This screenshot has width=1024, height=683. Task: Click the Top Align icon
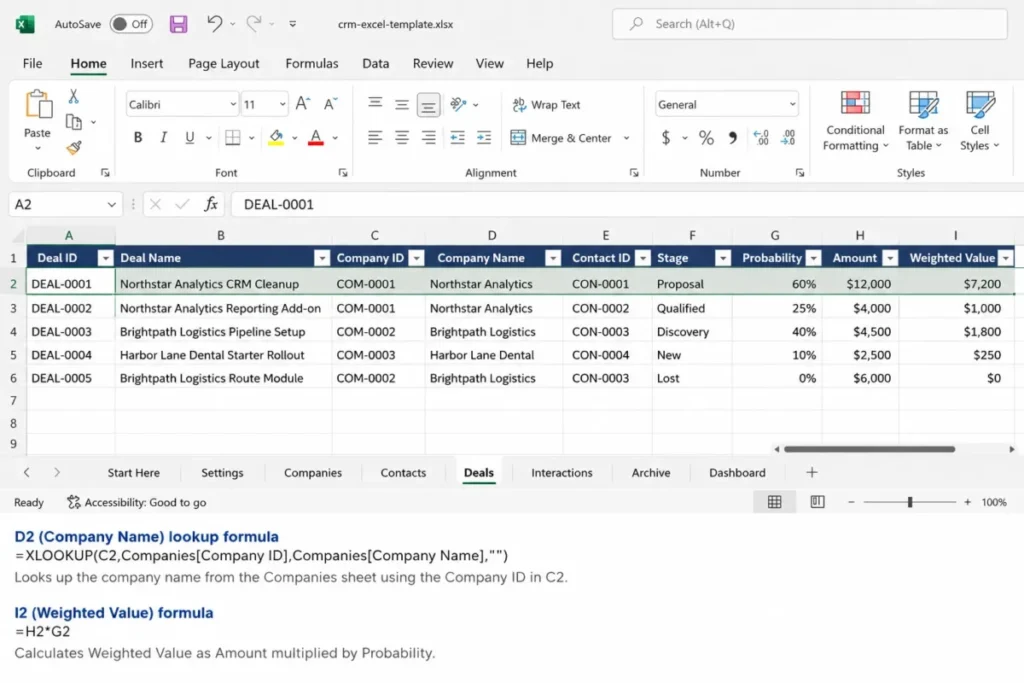[375, 104]
